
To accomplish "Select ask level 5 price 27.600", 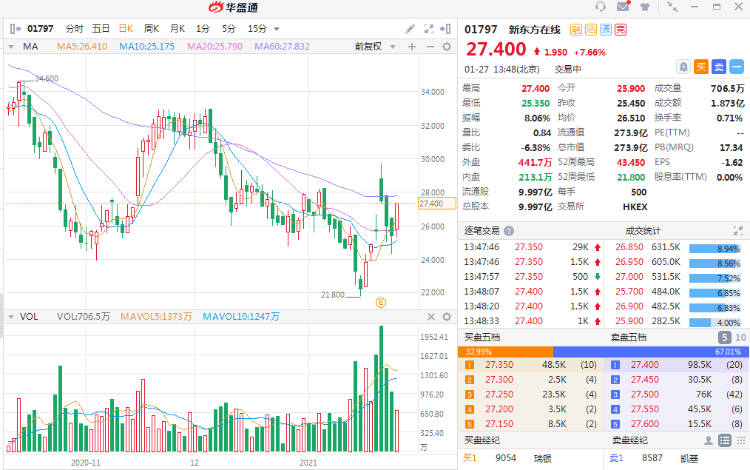I will [x=645, y=424].
